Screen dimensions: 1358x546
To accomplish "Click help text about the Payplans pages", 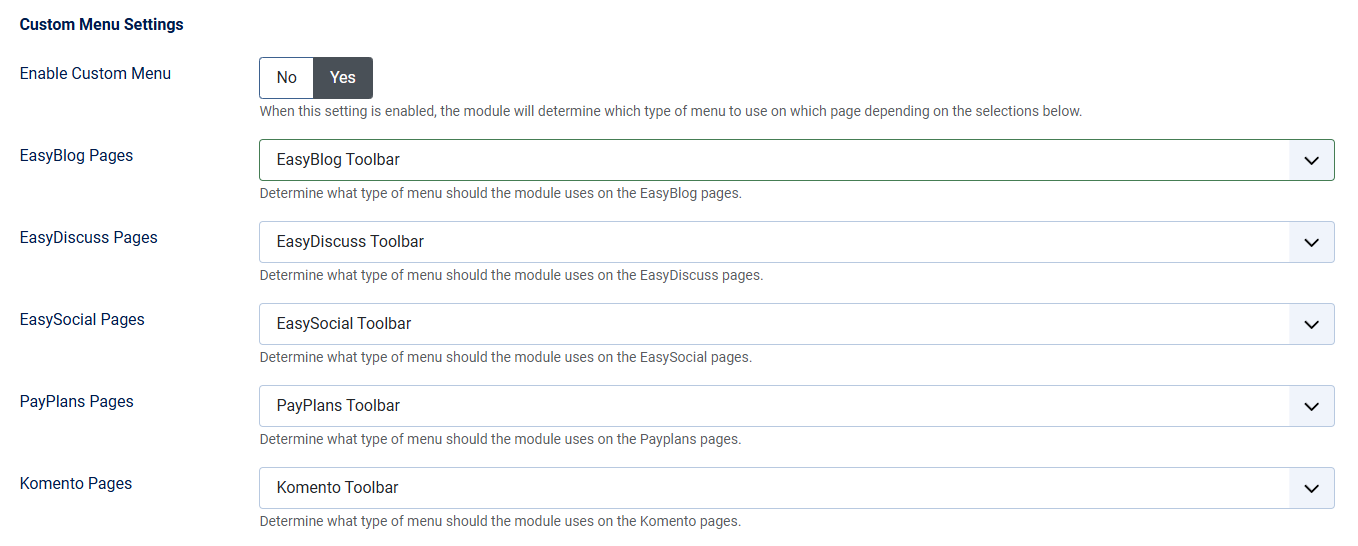I will pyautogui.click(x=501, y=439).
